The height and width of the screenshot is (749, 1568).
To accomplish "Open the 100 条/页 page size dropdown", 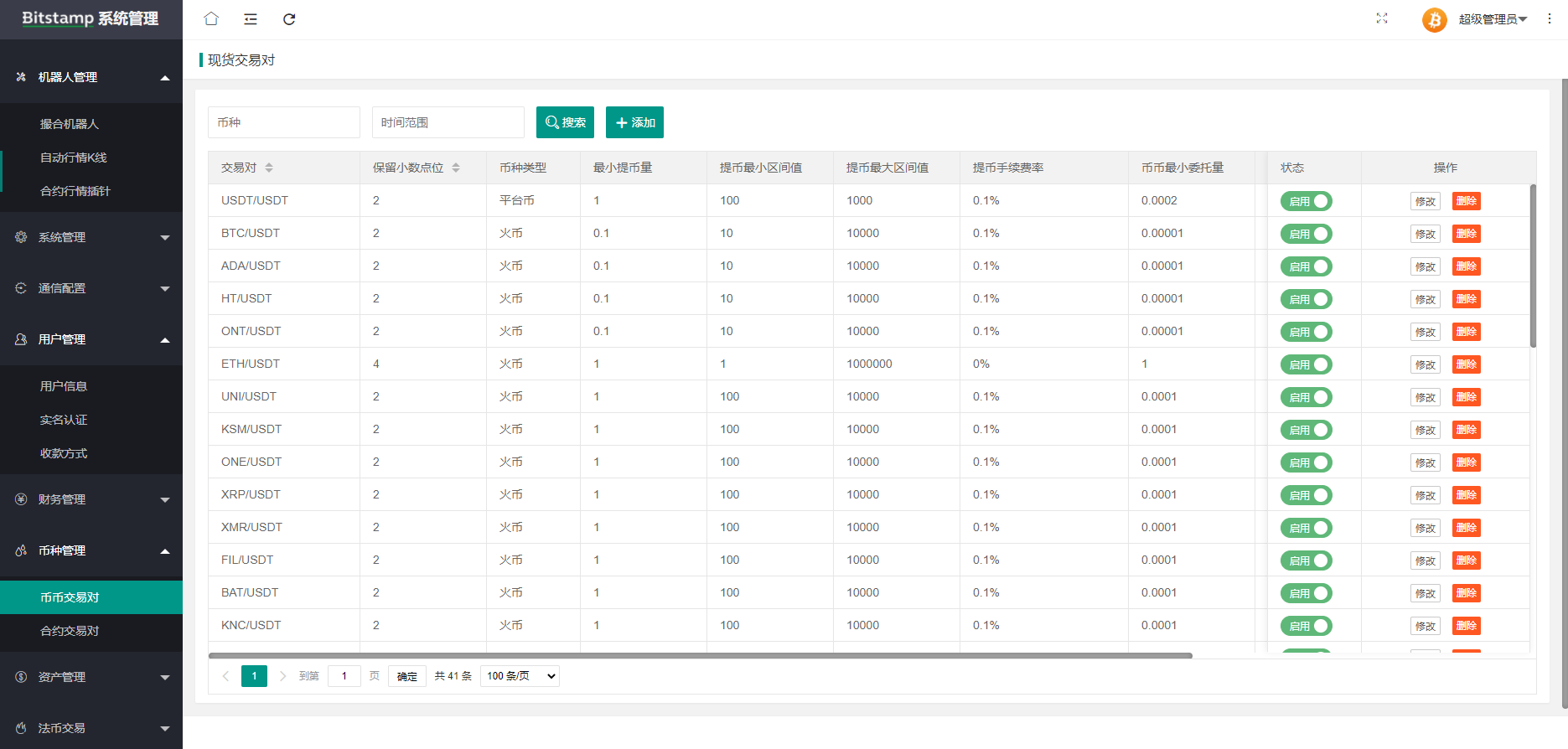I will coord(520,676).
